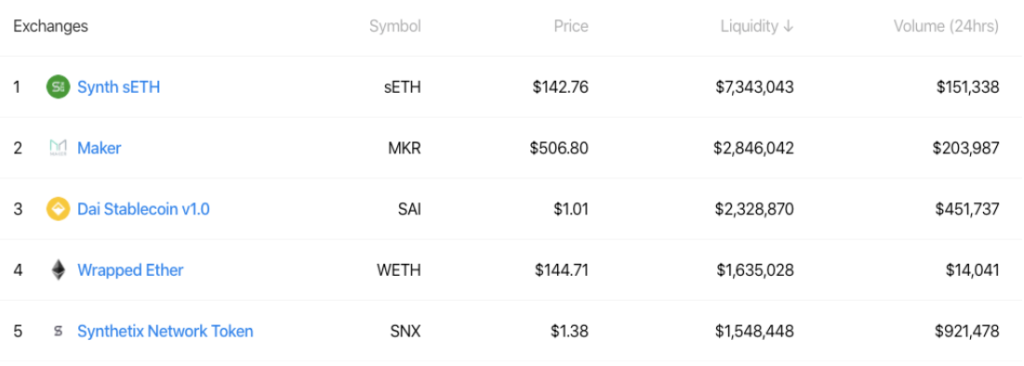The width and height of the screenshot is (1024, 366).
Task: Open Dai Stablecoin v1.0 link
Action: [x=144, y=209]
